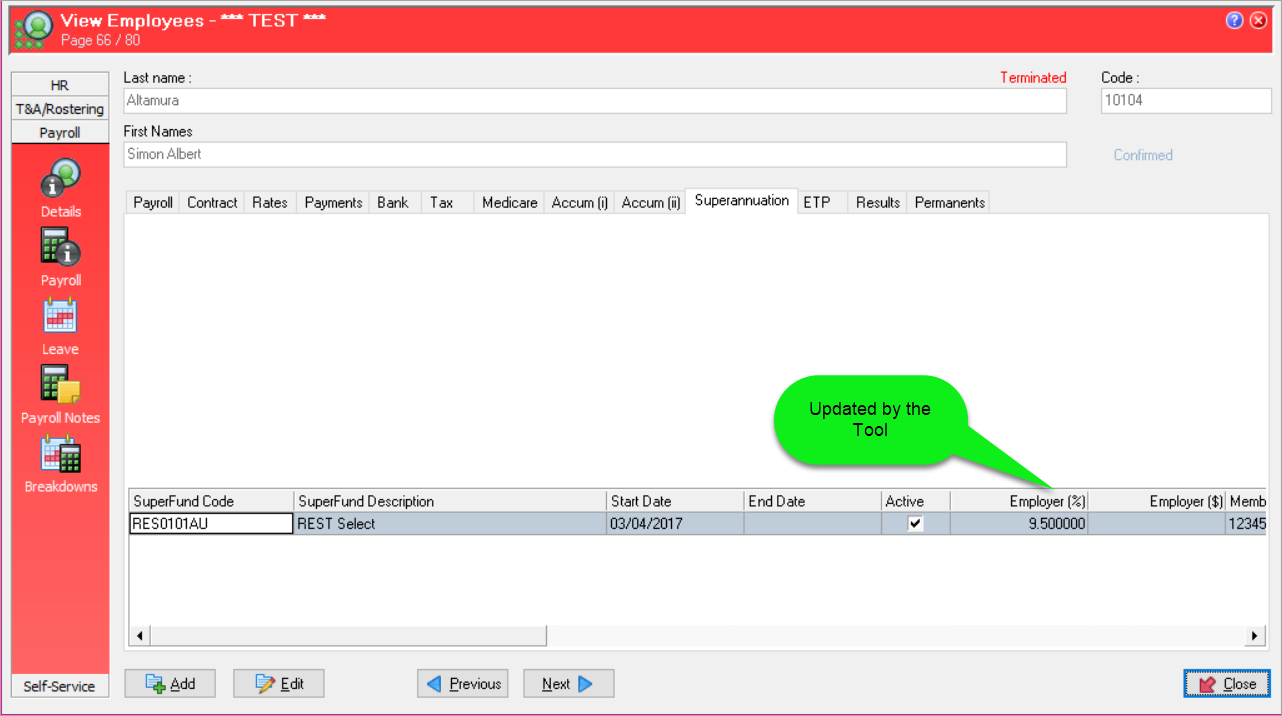Open the Breakdowns icon
1282x716 pixels.
click(60, 454)
